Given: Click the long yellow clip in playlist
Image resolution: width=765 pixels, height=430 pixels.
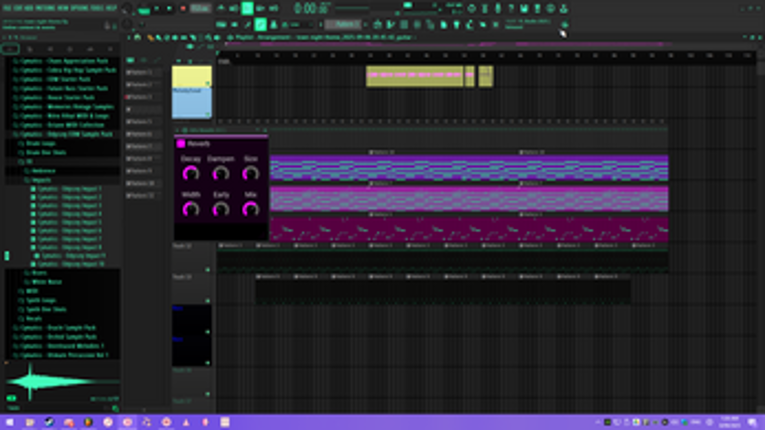Looking at the screenshot, I should pyautogui.click(x=415, y=76).
